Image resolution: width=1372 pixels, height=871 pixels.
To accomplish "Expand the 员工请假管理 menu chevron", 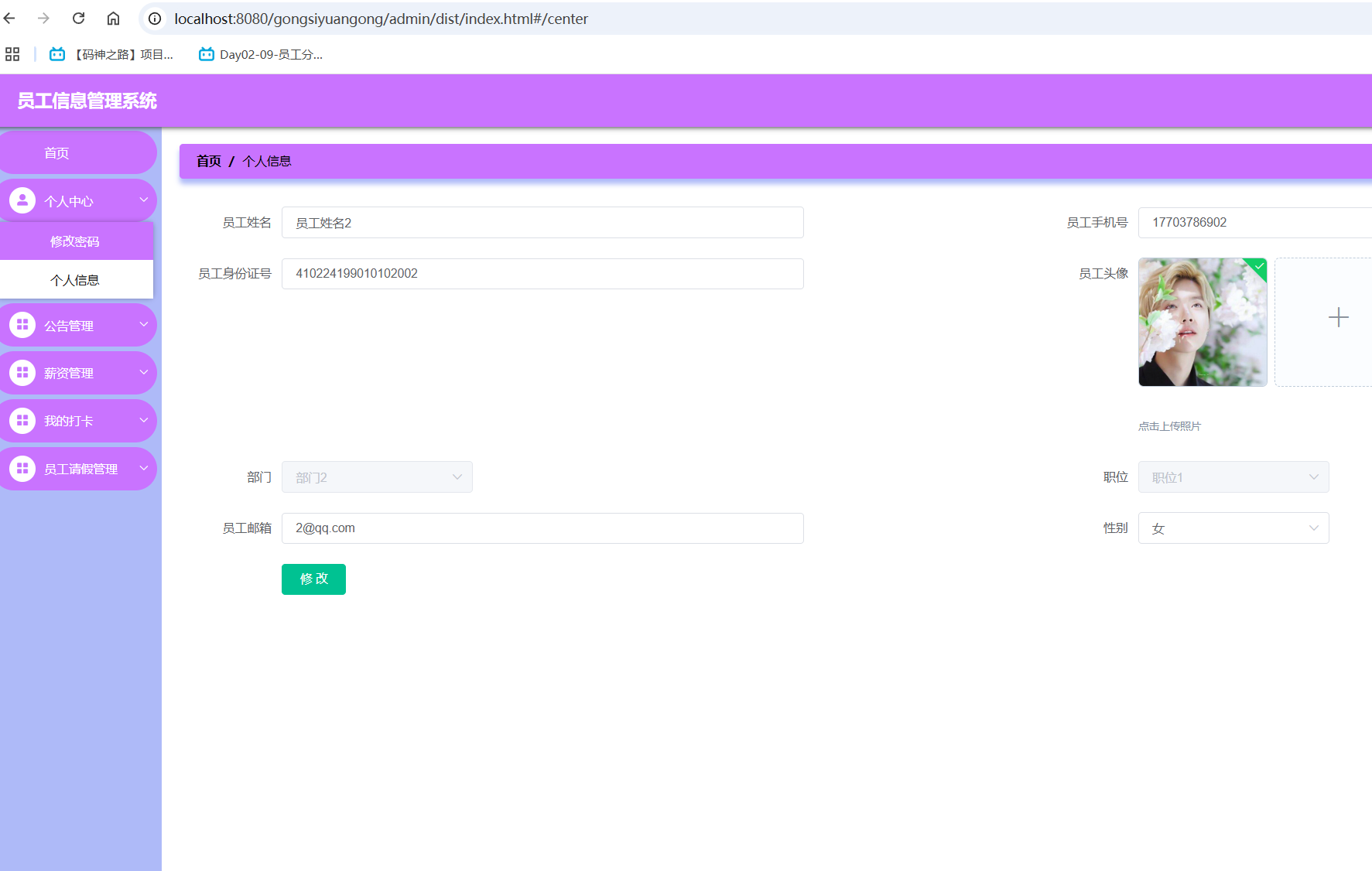I will coord(143,468).
